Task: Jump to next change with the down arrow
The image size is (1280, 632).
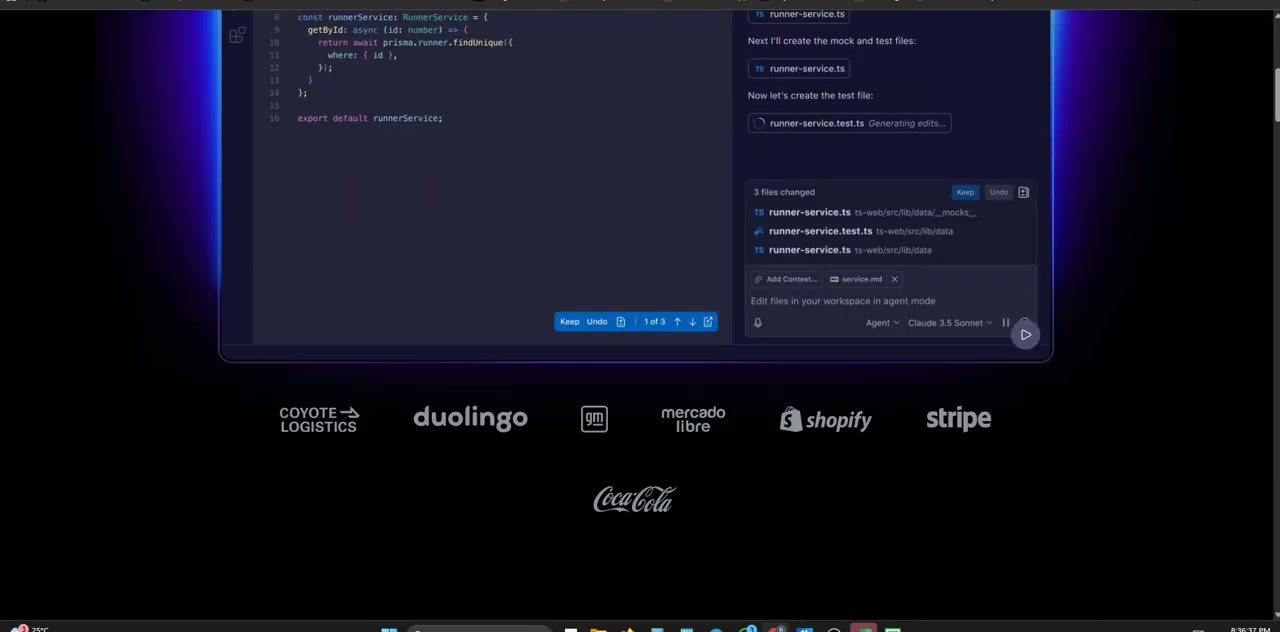Action: (693, 321)
